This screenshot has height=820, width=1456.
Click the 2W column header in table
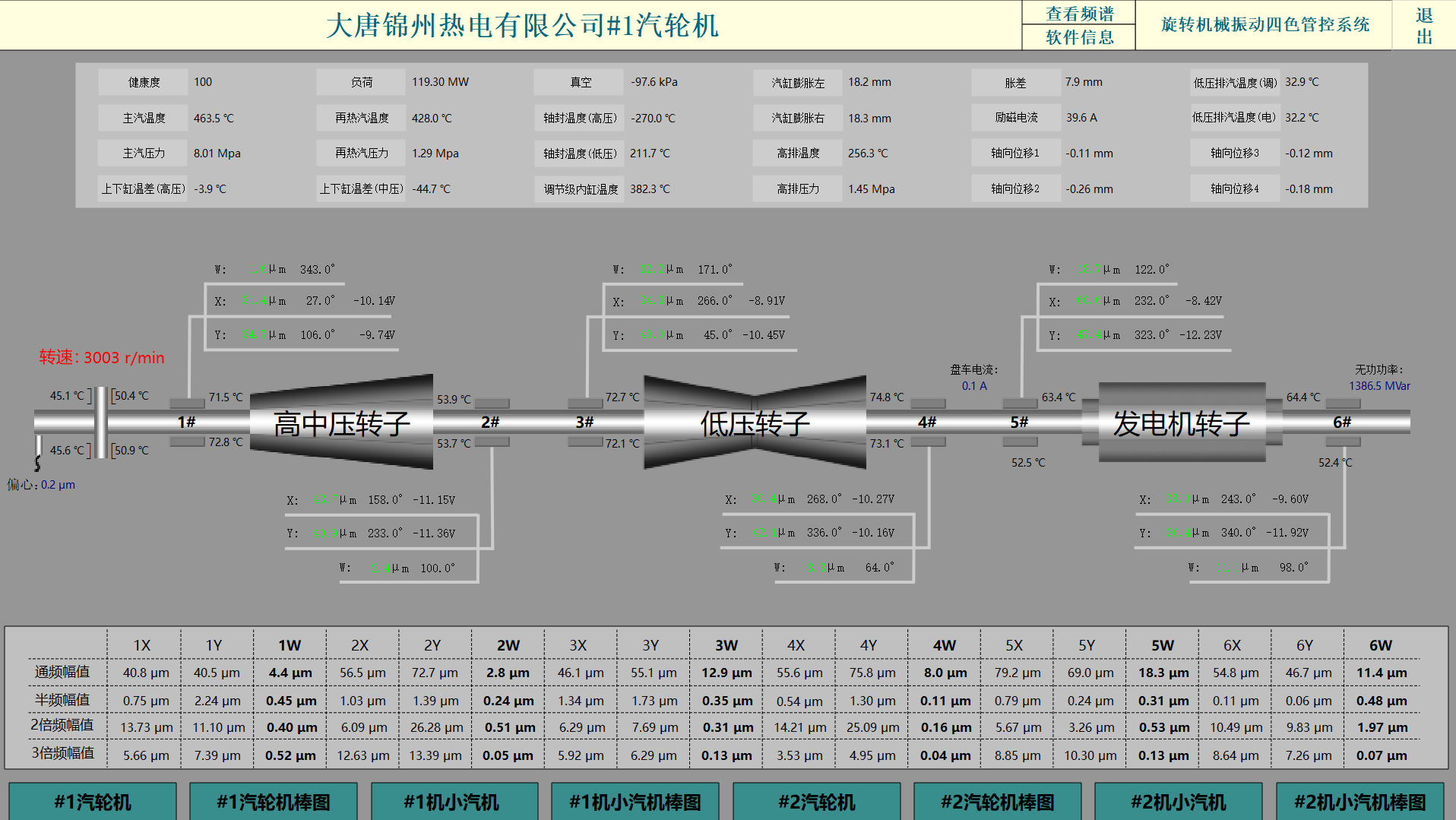point(508,645)
